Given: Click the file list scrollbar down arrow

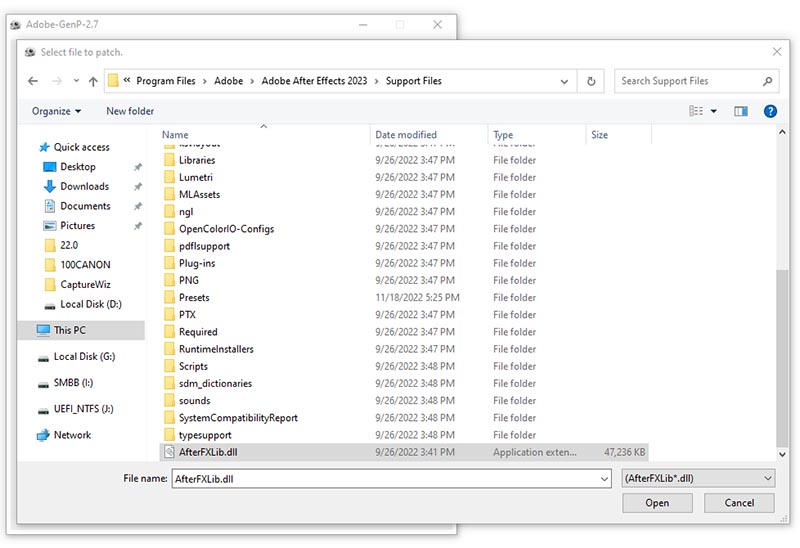Looking at the screenshot, I should click(x=782, y=455).
